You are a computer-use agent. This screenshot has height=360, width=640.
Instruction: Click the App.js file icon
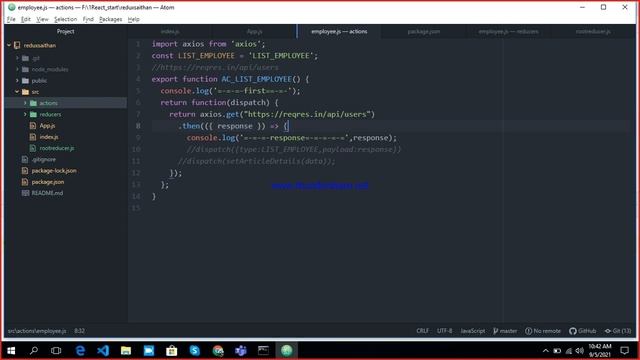tap(33, 126)
